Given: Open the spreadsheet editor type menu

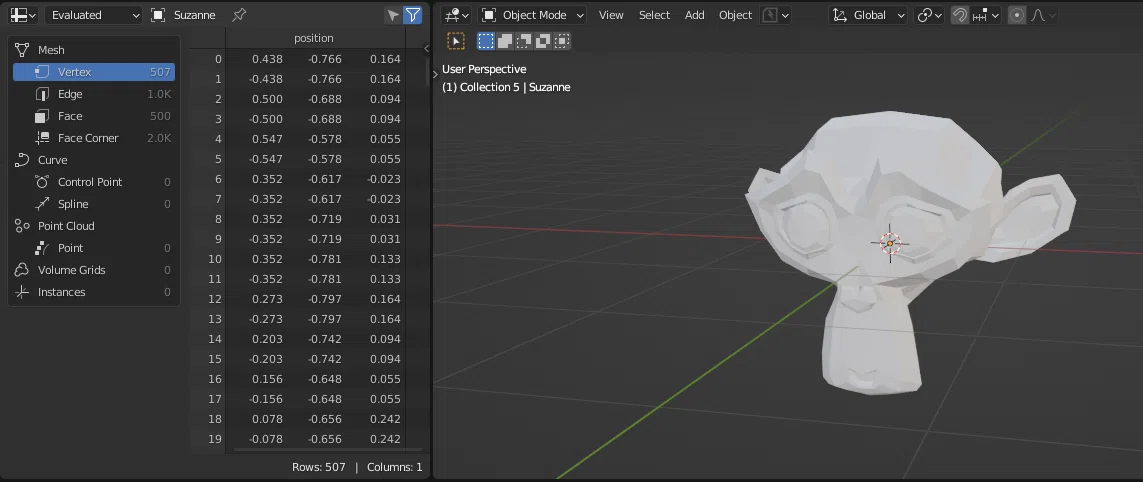Looking at the screenshot, I should pos(24,15).
